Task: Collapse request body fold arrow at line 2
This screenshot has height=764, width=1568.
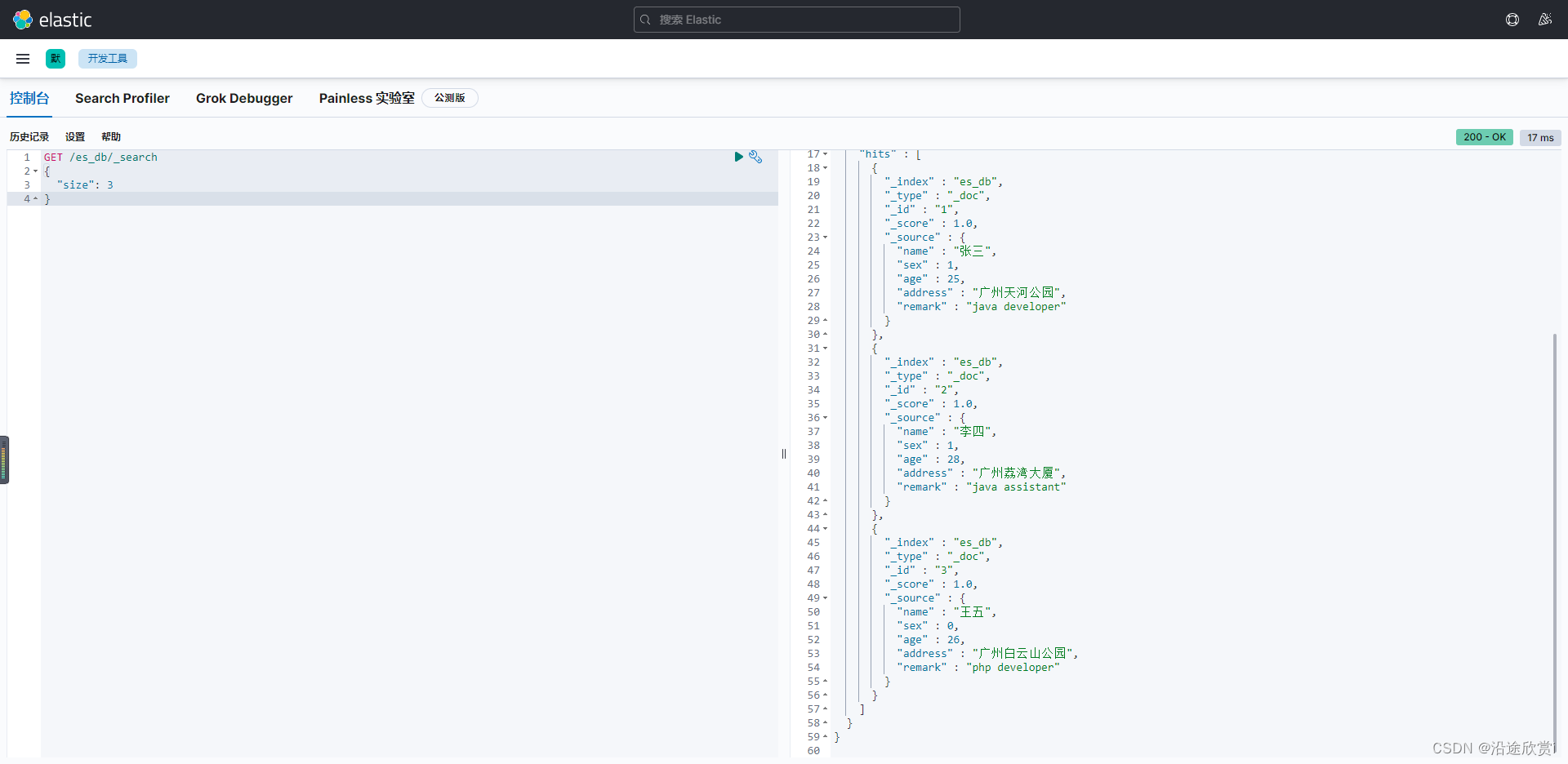Action: (x=35, y=171)
